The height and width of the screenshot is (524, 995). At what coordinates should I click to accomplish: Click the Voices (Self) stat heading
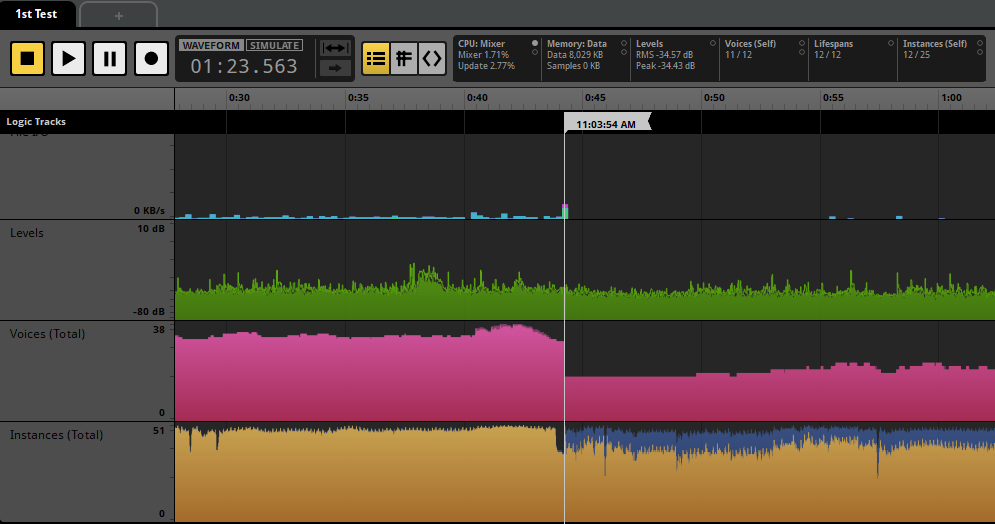click(750, 44)
